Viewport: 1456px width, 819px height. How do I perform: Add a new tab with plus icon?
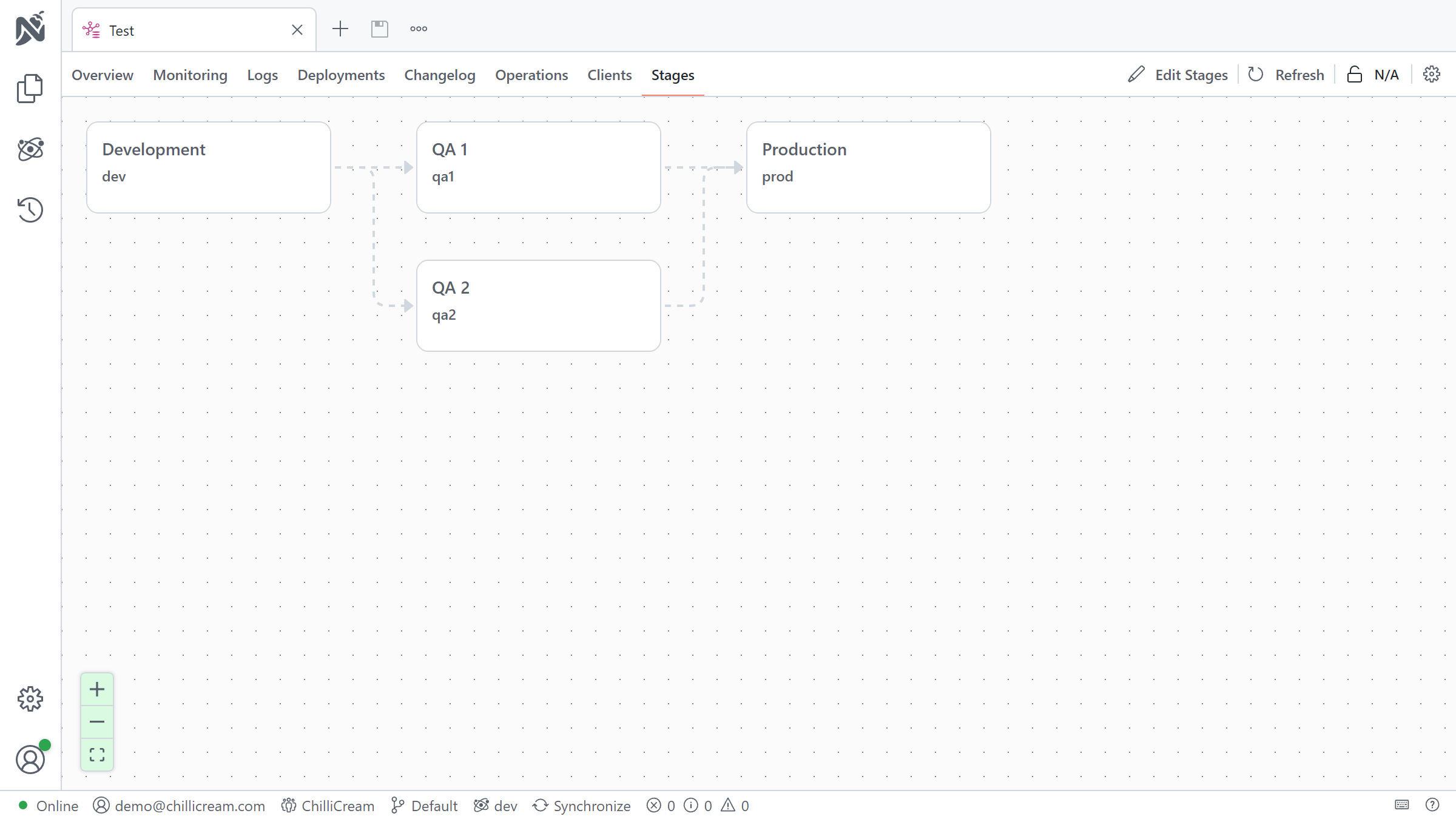click(x=340, y=29)
